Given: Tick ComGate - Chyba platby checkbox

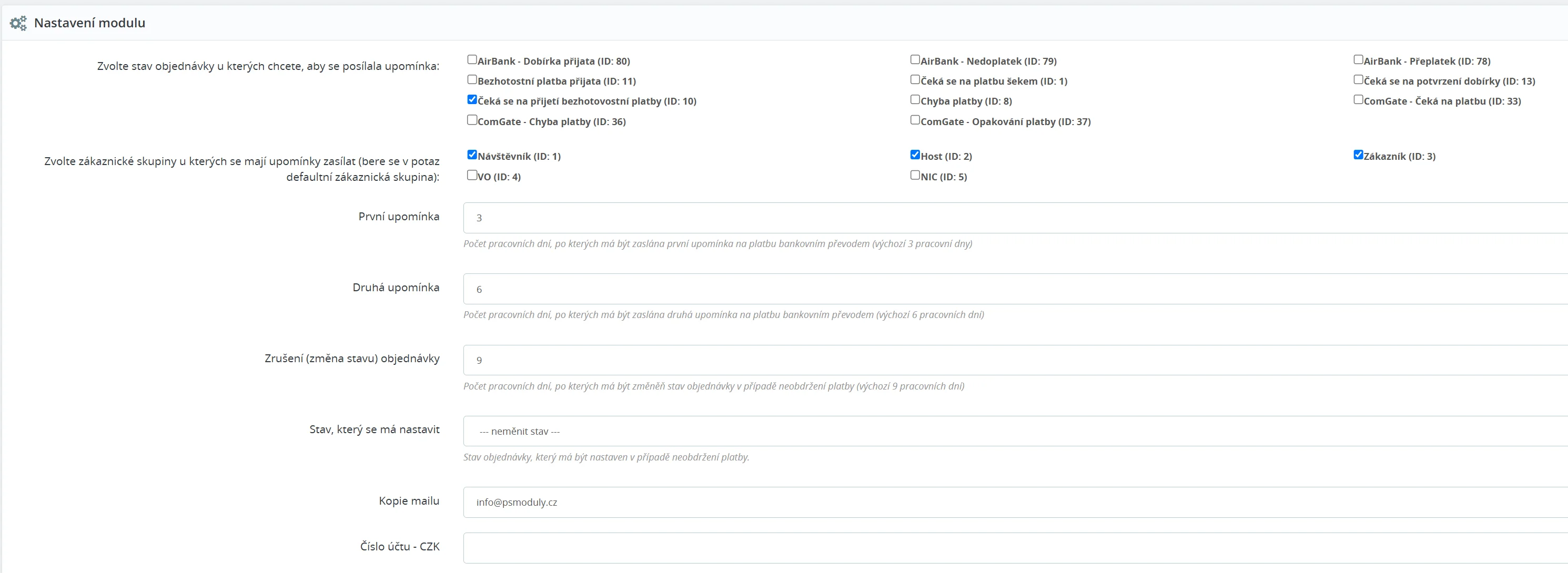Looking at the screenshot, I should coord(472,120).
